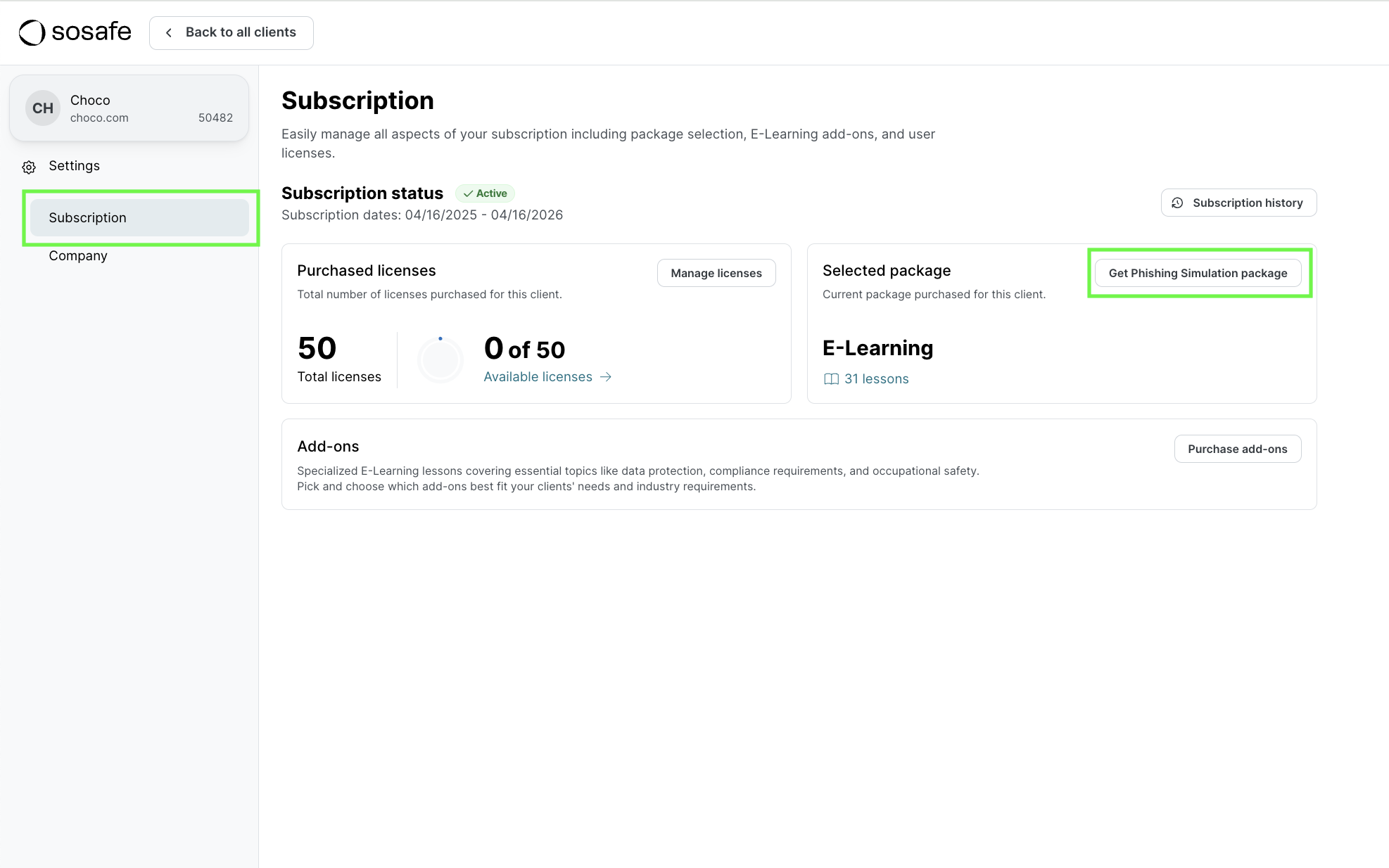Click the Subscription history clock icon
The height and width of the screenshot is (868, 1389).
(1179, 203)
